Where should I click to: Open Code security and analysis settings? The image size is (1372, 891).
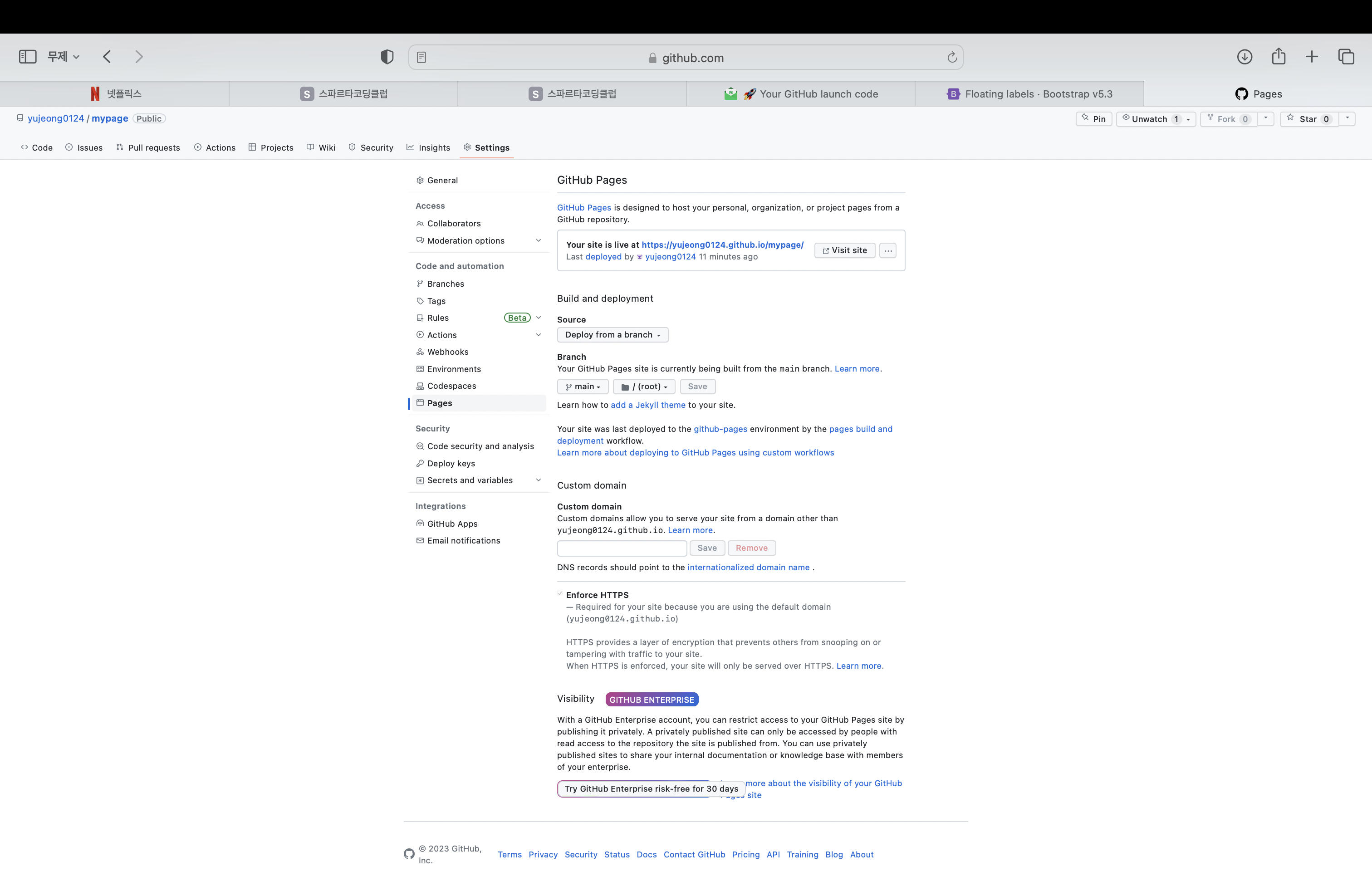(480, 447)
